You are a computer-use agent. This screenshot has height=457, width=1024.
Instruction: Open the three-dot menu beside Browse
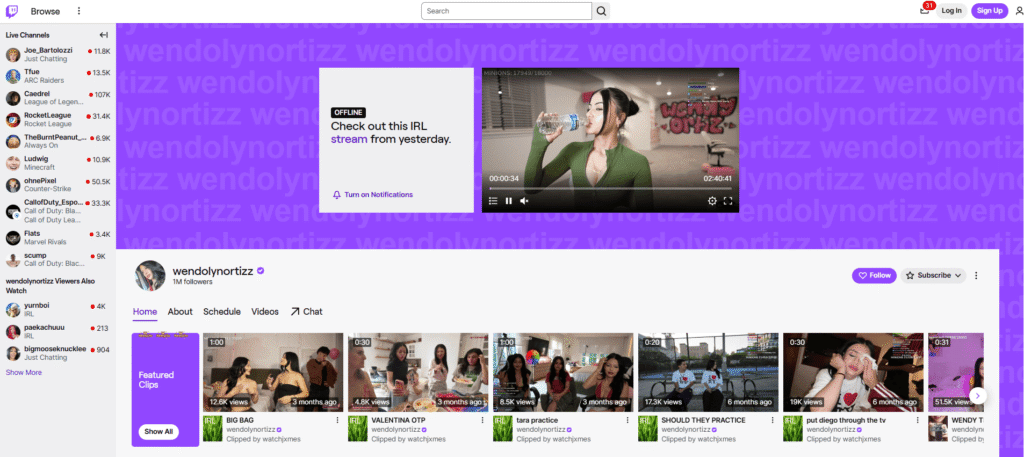(79, 11)
